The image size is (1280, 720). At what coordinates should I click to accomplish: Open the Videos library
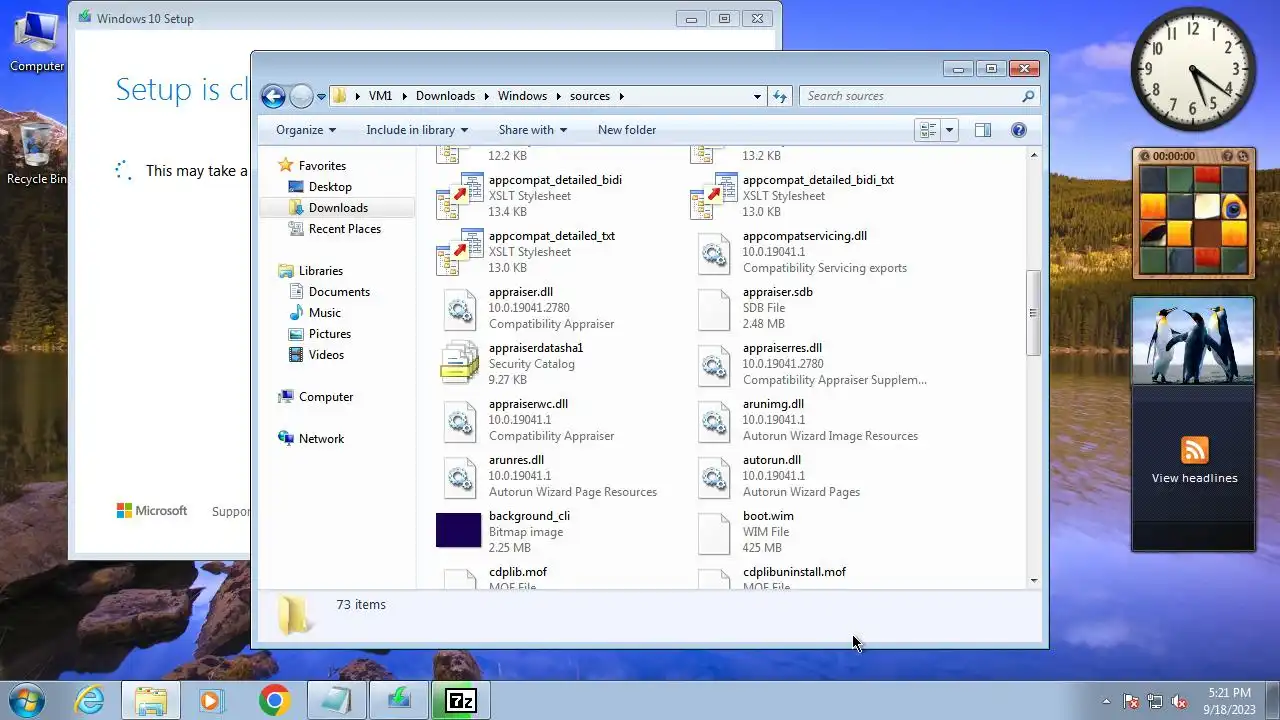[326, 355]
